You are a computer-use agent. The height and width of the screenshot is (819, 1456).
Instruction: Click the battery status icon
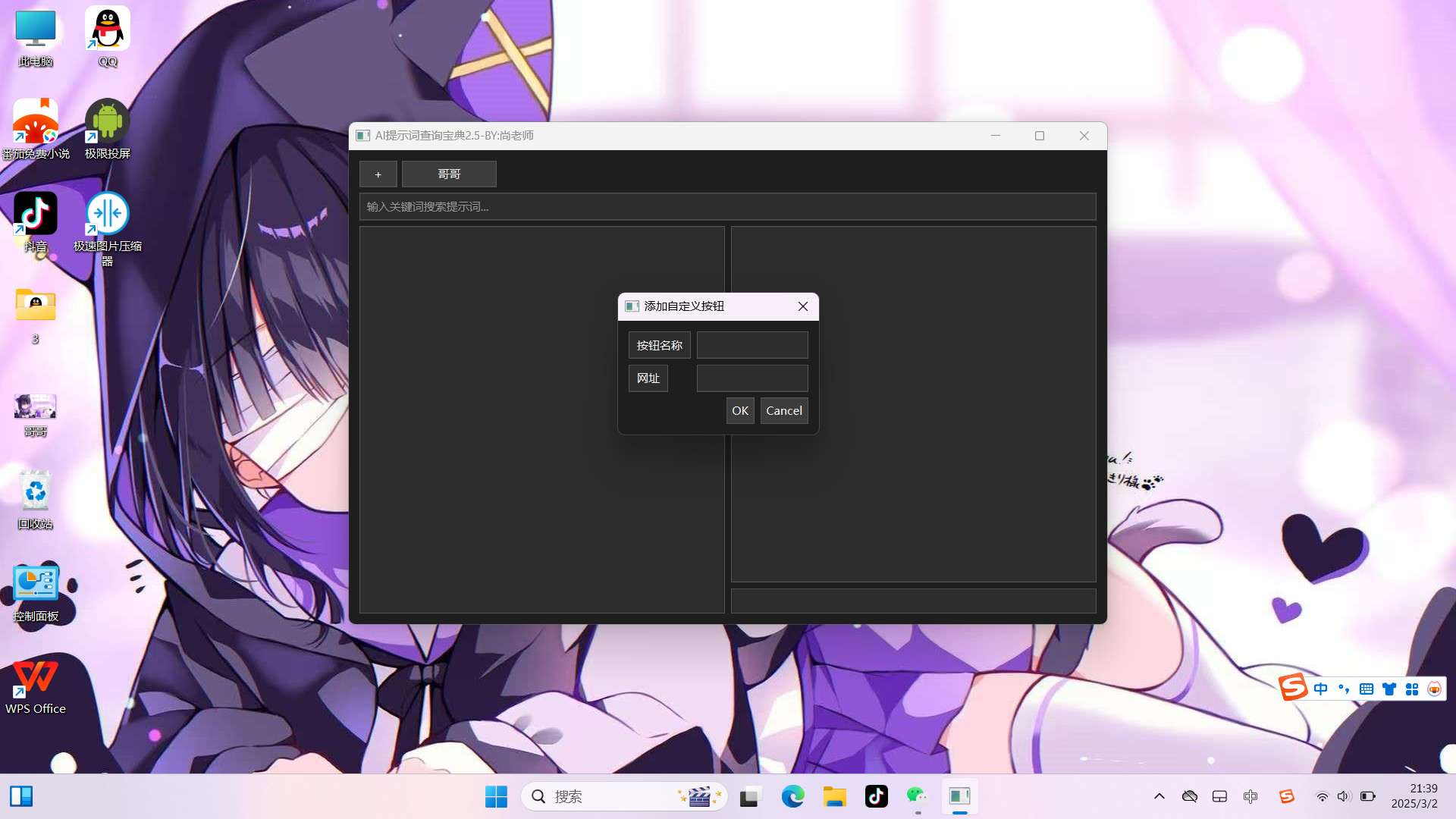tap(1368, 796)
